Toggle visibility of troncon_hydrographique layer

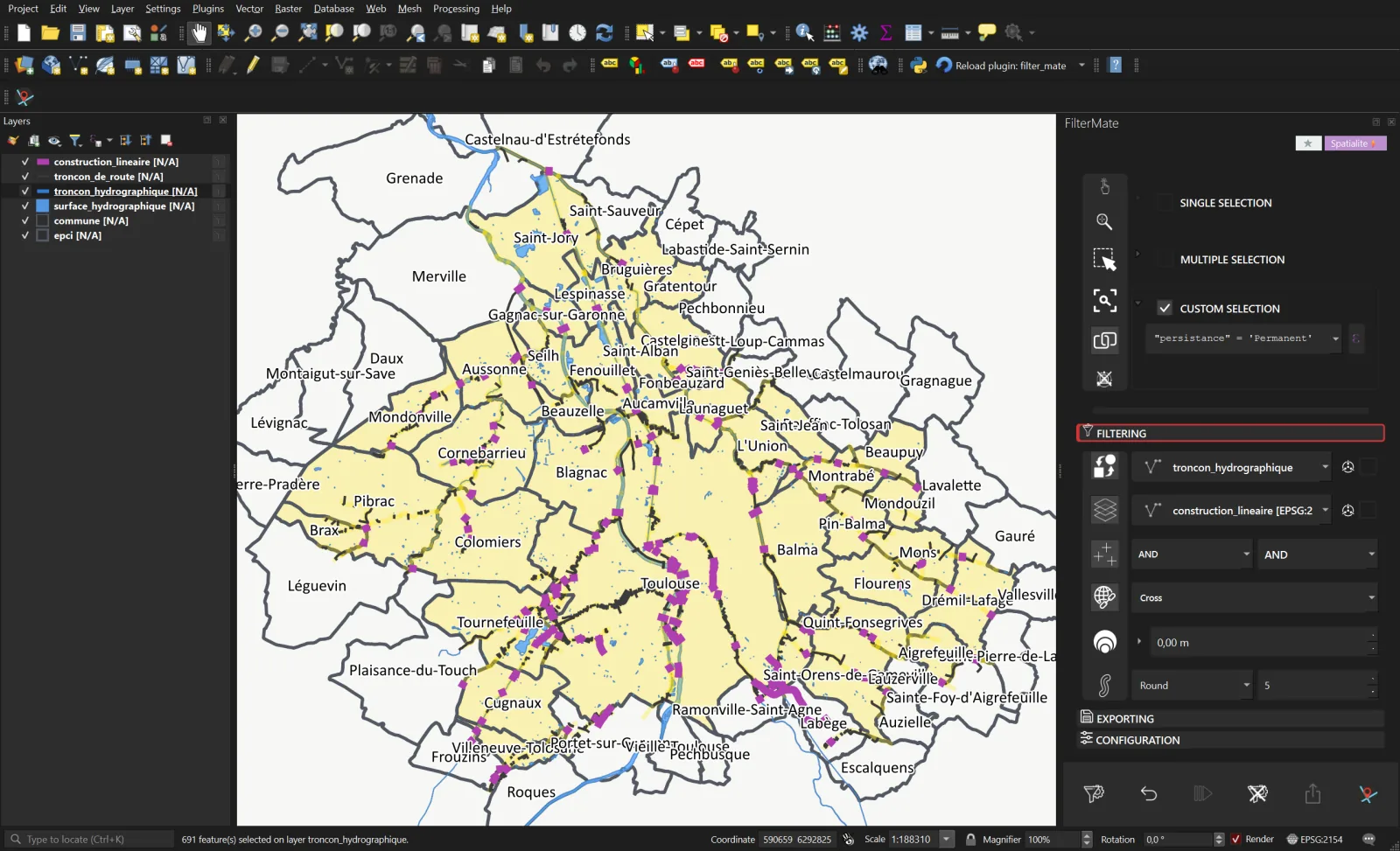click(x=25, y=192)
